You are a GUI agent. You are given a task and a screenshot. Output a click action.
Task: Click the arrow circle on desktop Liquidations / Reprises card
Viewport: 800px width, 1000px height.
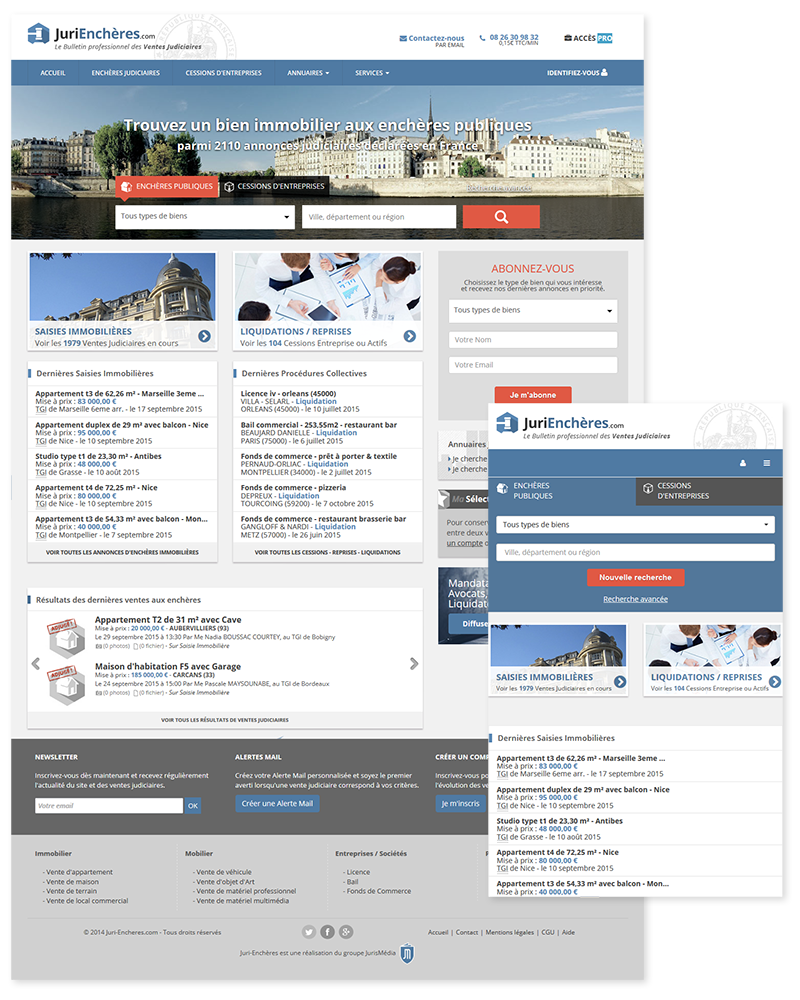(x=410, y=336)
